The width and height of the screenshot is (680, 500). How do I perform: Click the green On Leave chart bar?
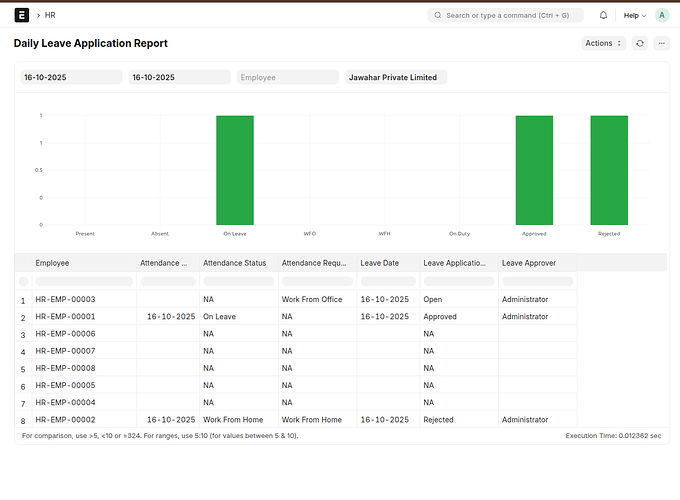pyautogui.click(x=235, y=170)
